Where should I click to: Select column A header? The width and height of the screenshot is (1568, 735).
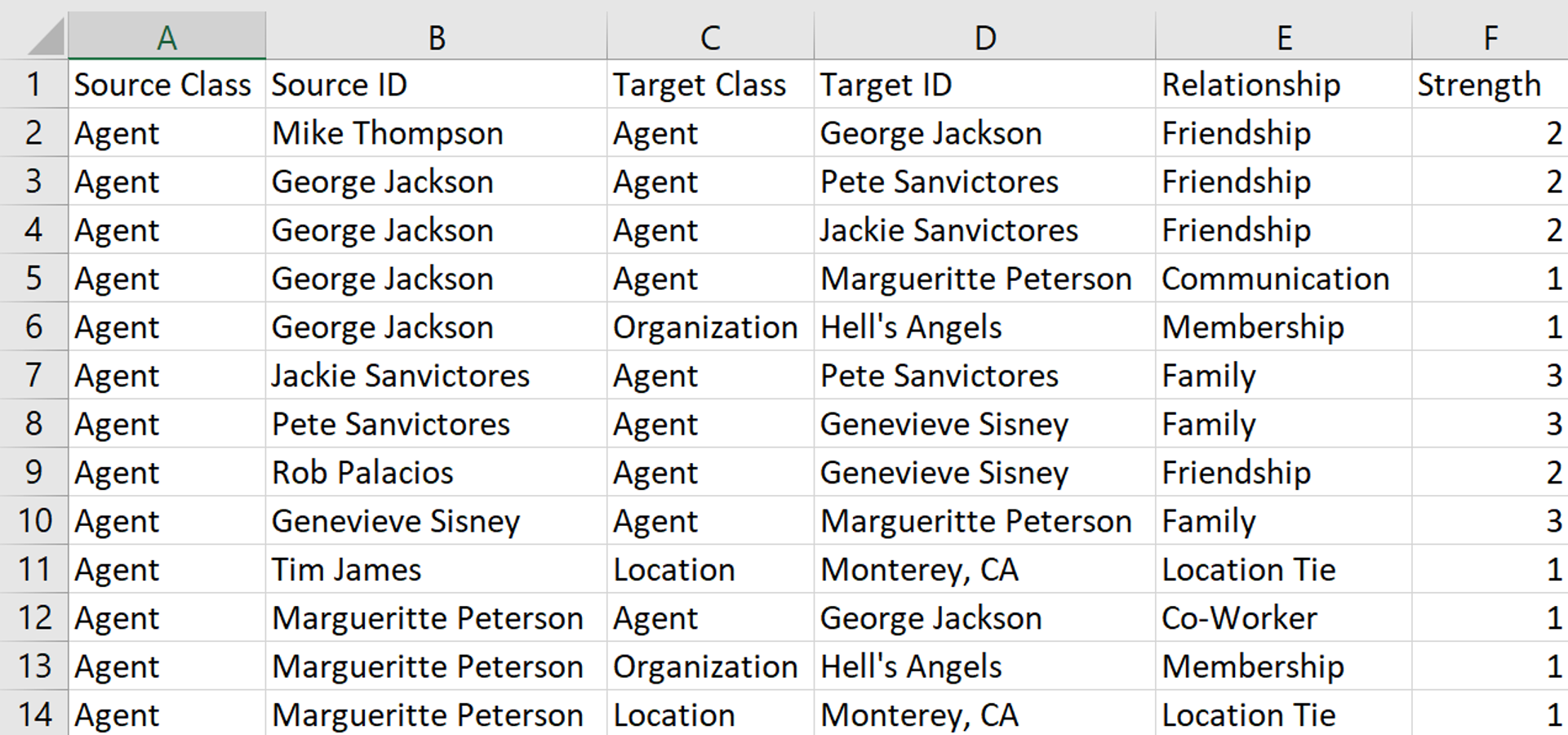167,38
